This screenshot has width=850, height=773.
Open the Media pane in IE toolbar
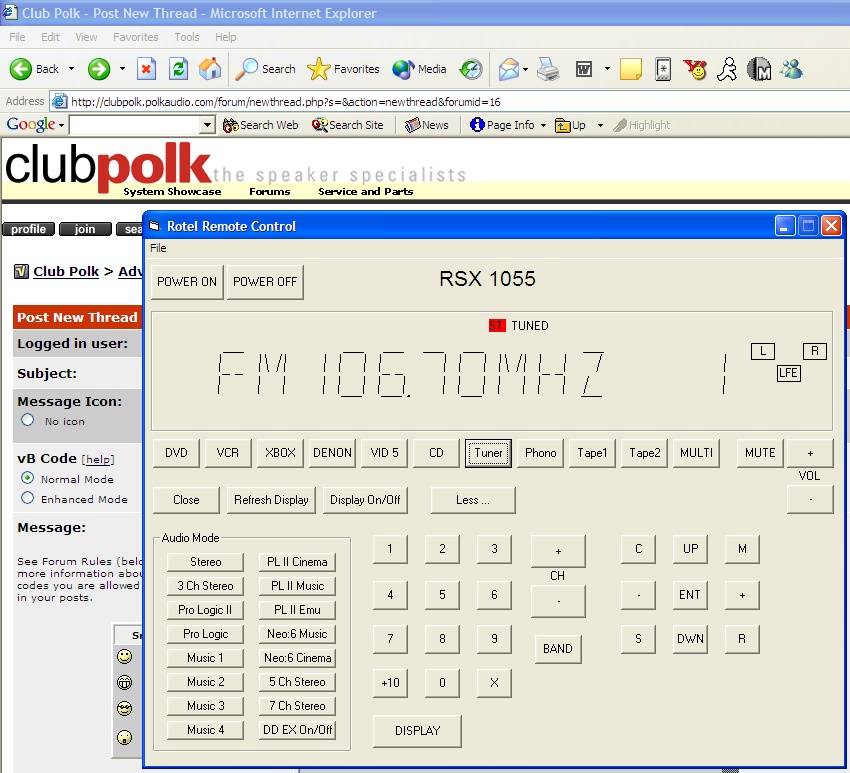(419, 69)
